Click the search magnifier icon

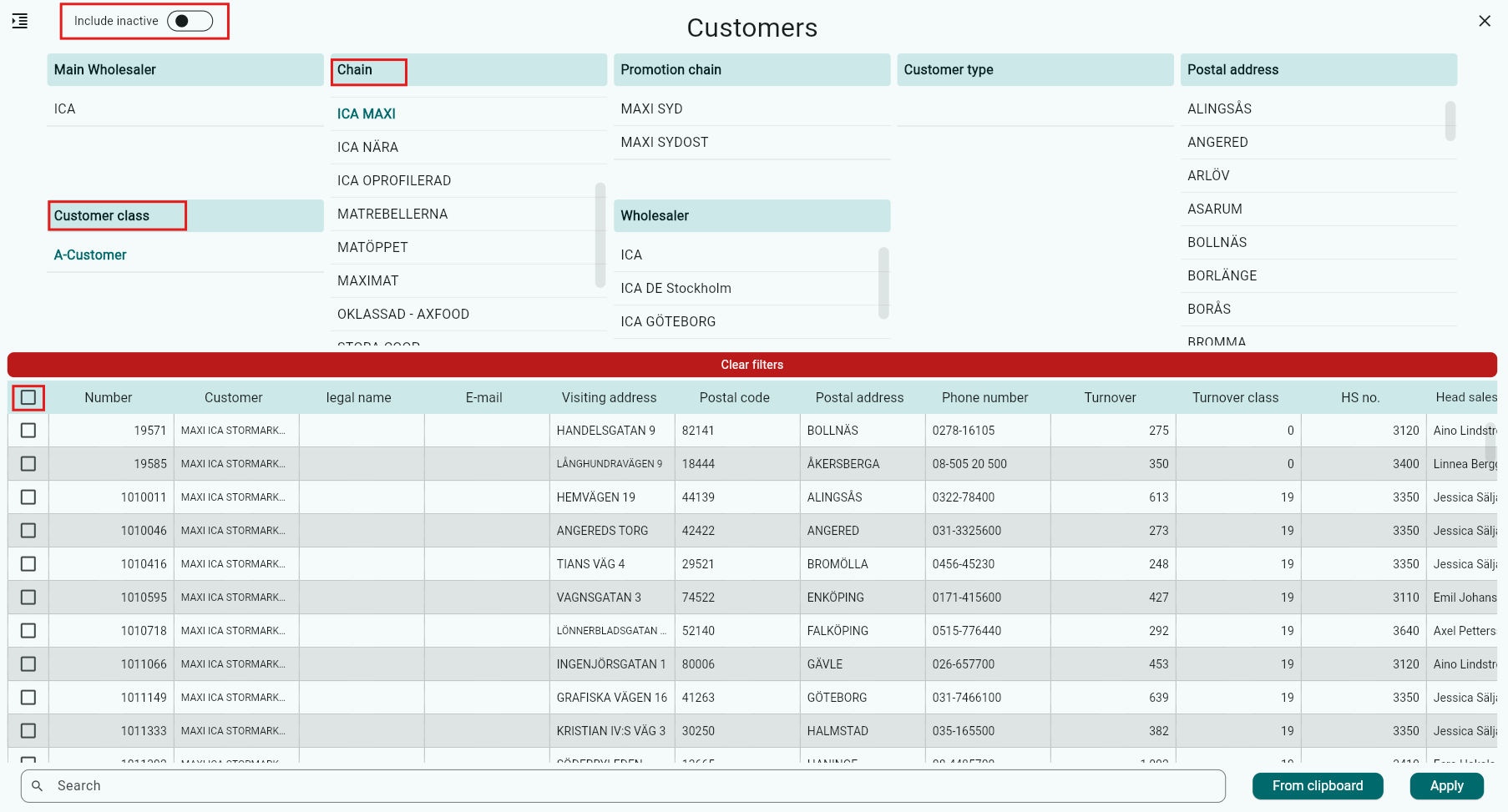tap(38, 786)
